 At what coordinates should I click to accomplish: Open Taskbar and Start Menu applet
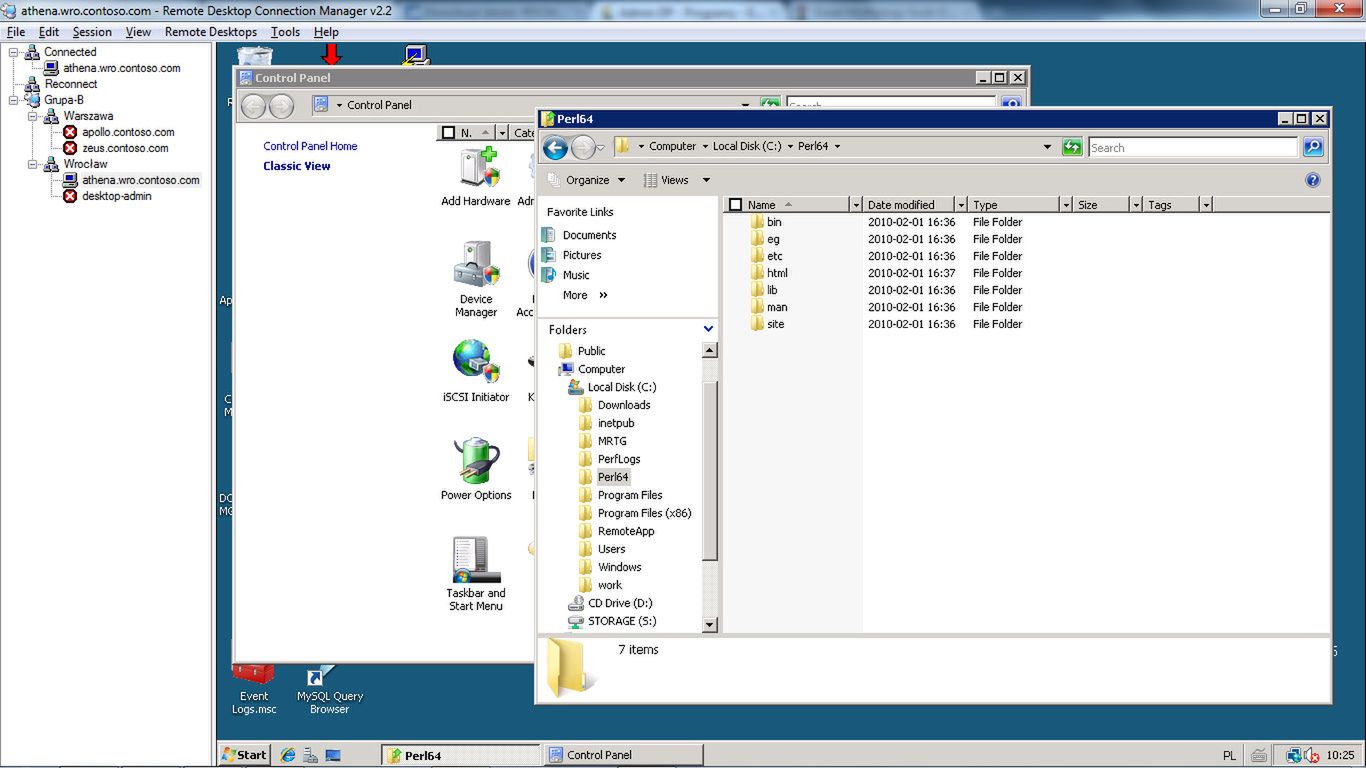[476, 574]
